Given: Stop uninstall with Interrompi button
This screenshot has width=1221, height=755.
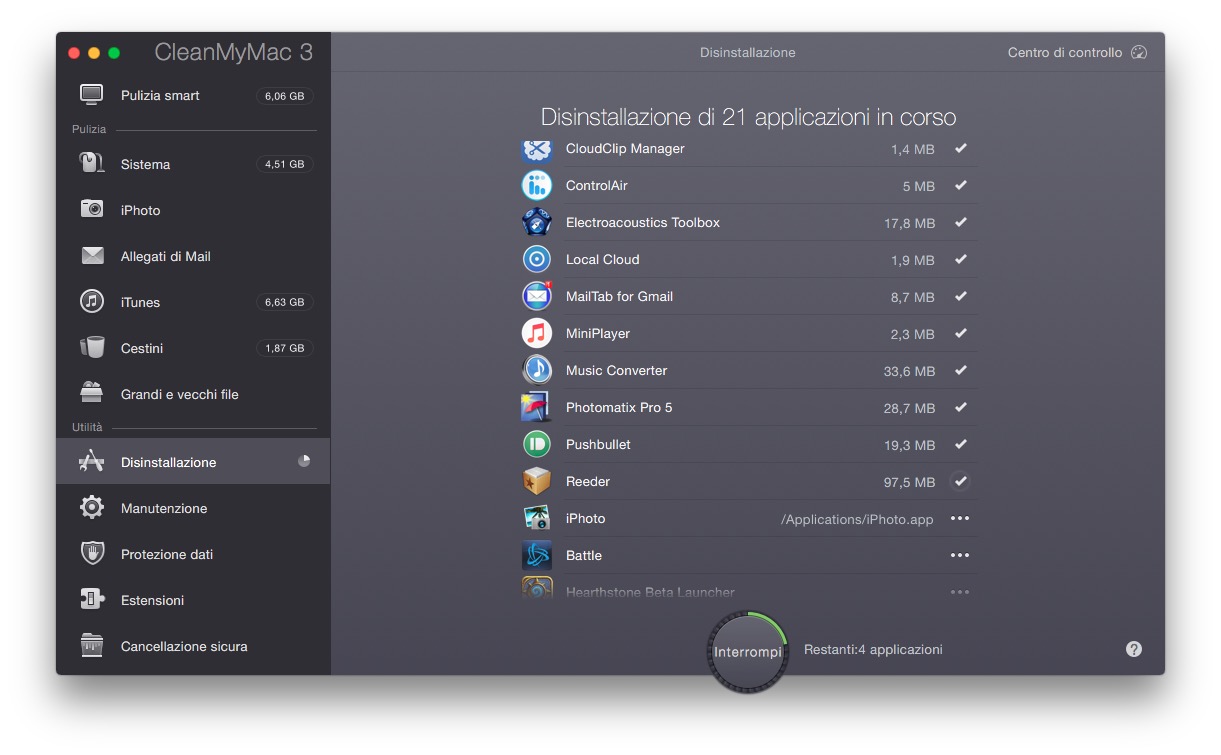Looking at the screenshot, I should point(748,652).
